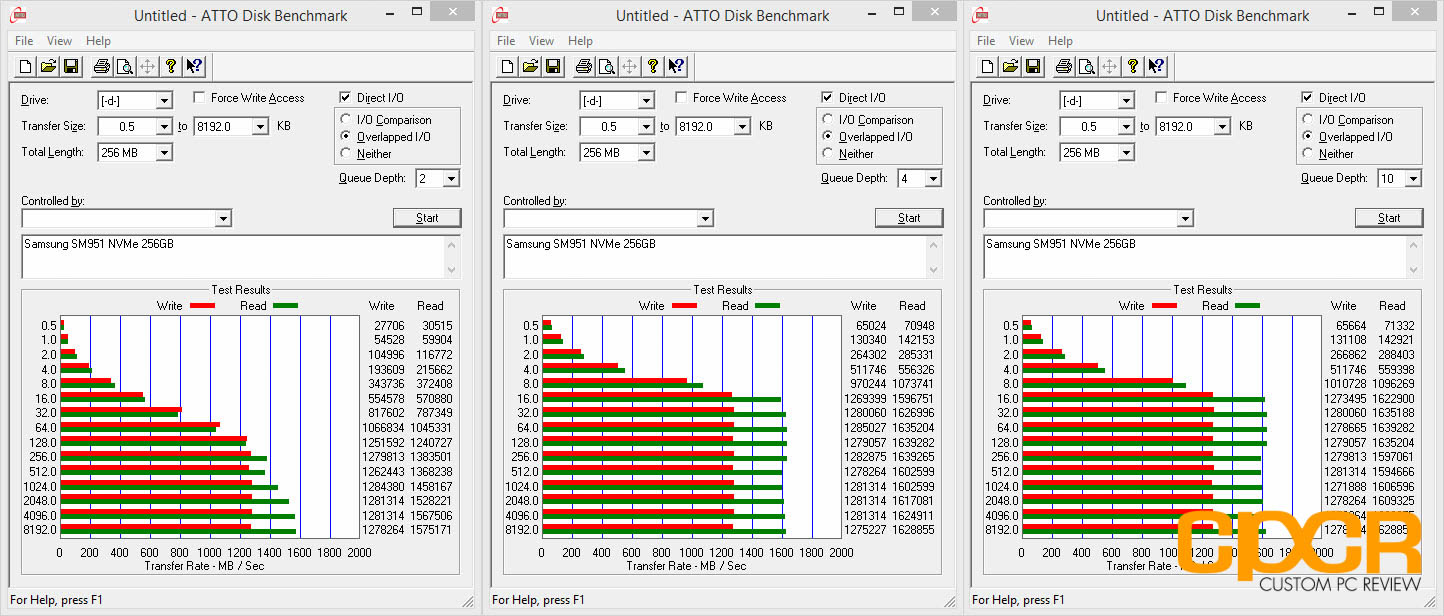Image resolution: width=1444 pixels, height=616 pixels.
Task: Click context help arrow icon in queue depth 4 window
Action: [676, 67]
